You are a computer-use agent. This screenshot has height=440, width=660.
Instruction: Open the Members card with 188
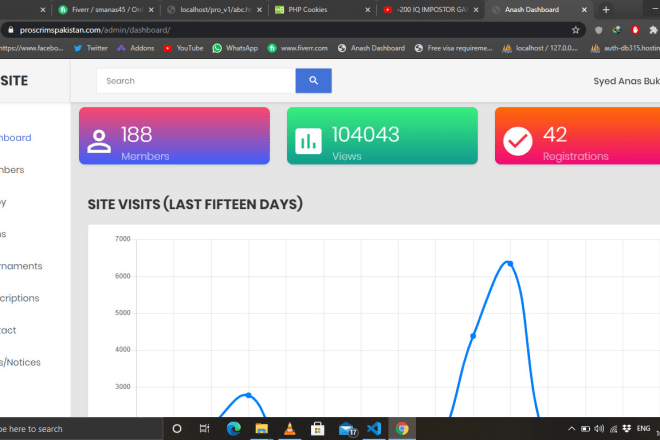(174, 136)
